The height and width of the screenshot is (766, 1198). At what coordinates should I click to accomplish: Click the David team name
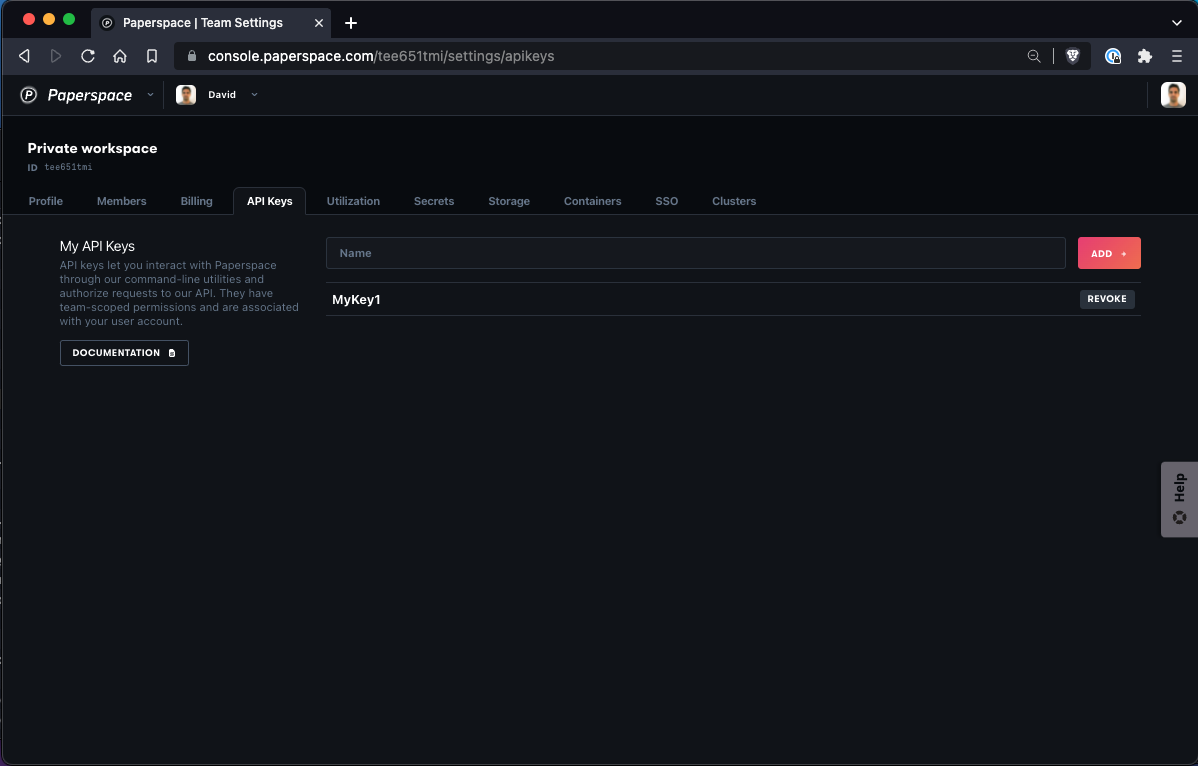(x=222, y=95)
